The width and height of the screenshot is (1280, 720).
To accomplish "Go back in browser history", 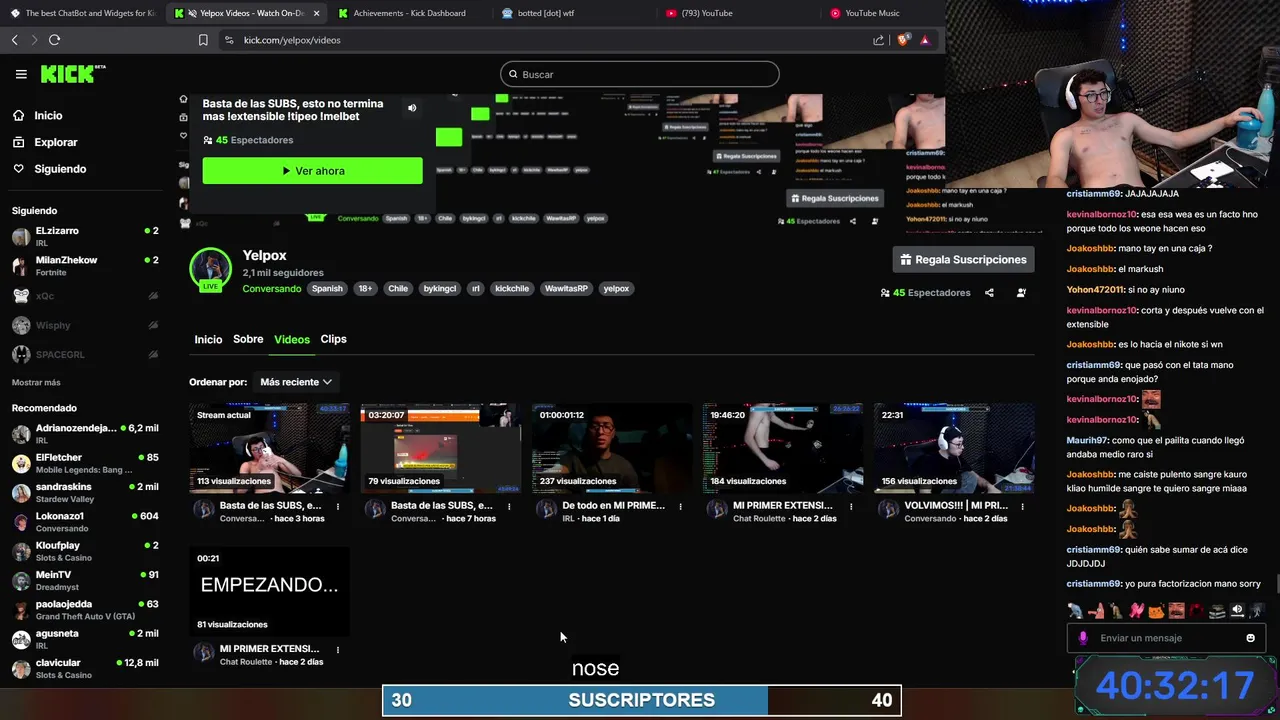I will (x=15, y=40).
